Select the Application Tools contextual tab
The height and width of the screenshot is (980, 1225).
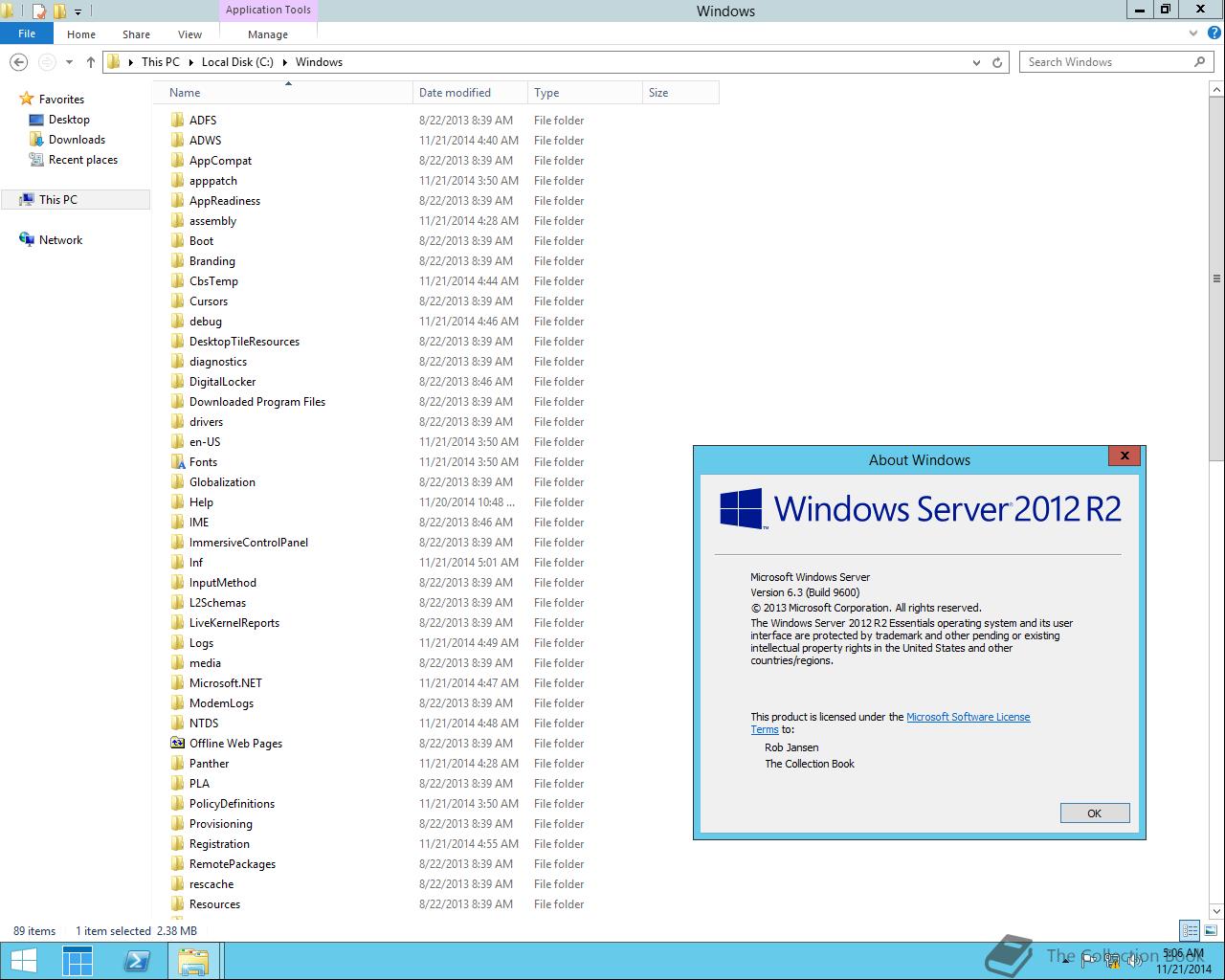(268, 11)
